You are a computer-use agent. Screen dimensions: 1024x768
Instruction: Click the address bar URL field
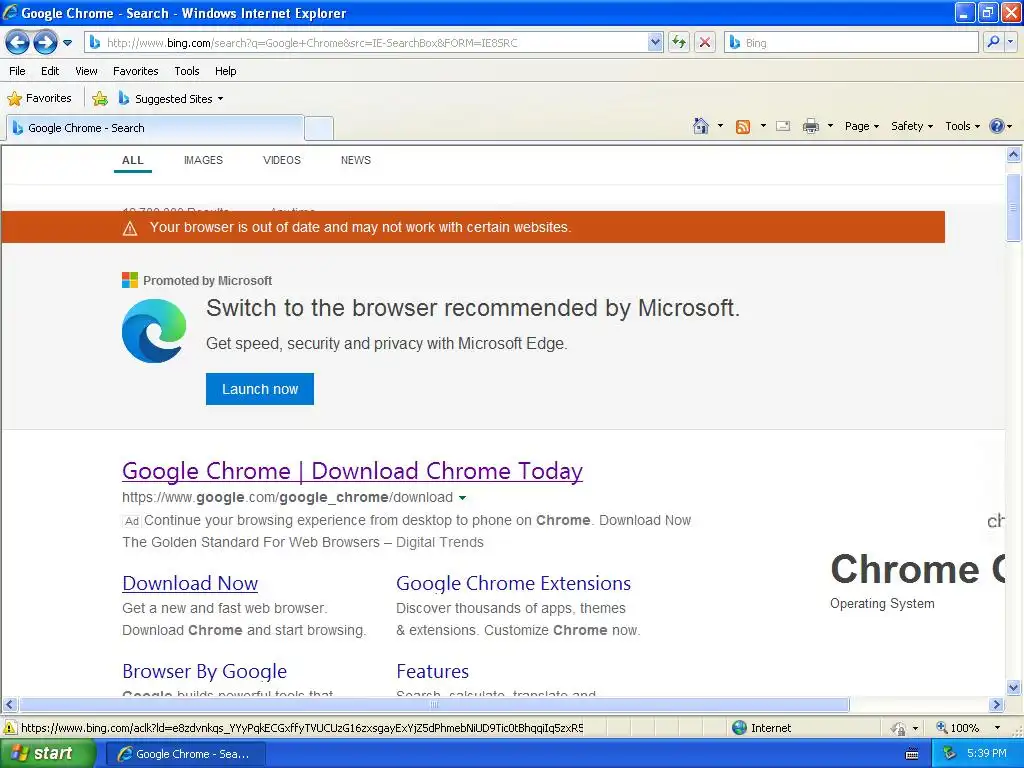pyautogui.click(x=367, y=43)
